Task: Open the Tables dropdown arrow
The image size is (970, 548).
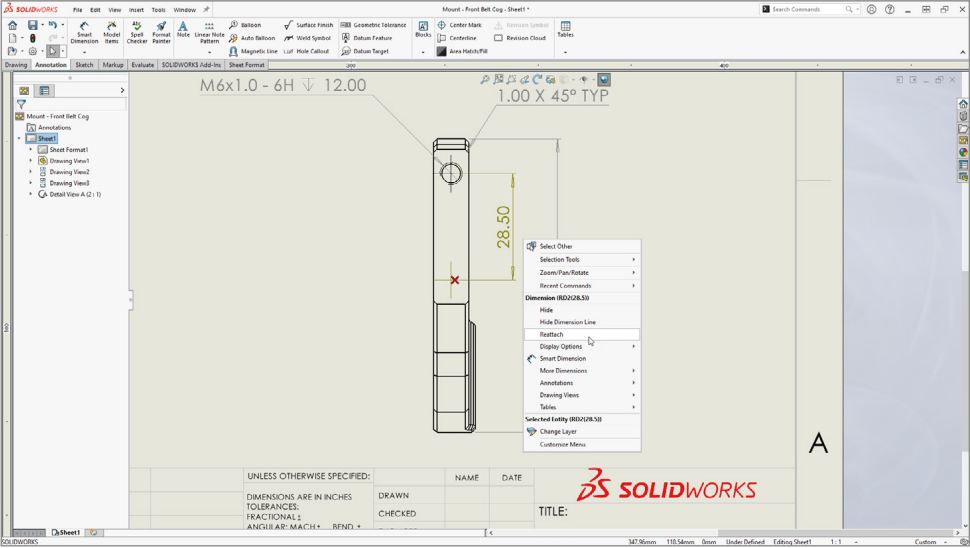Action: pos(565,53)
